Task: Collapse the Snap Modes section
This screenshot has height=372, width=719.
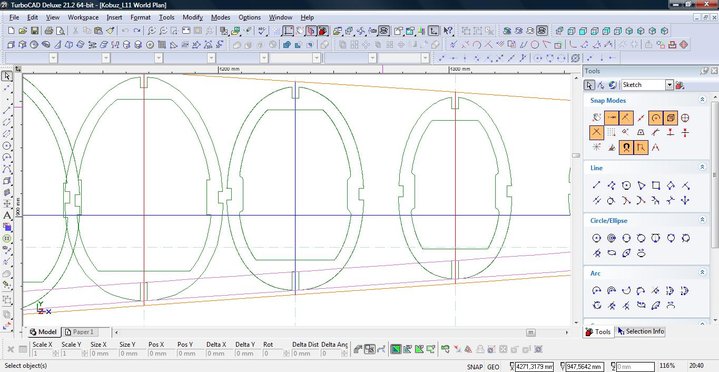Action: point(702,100)
